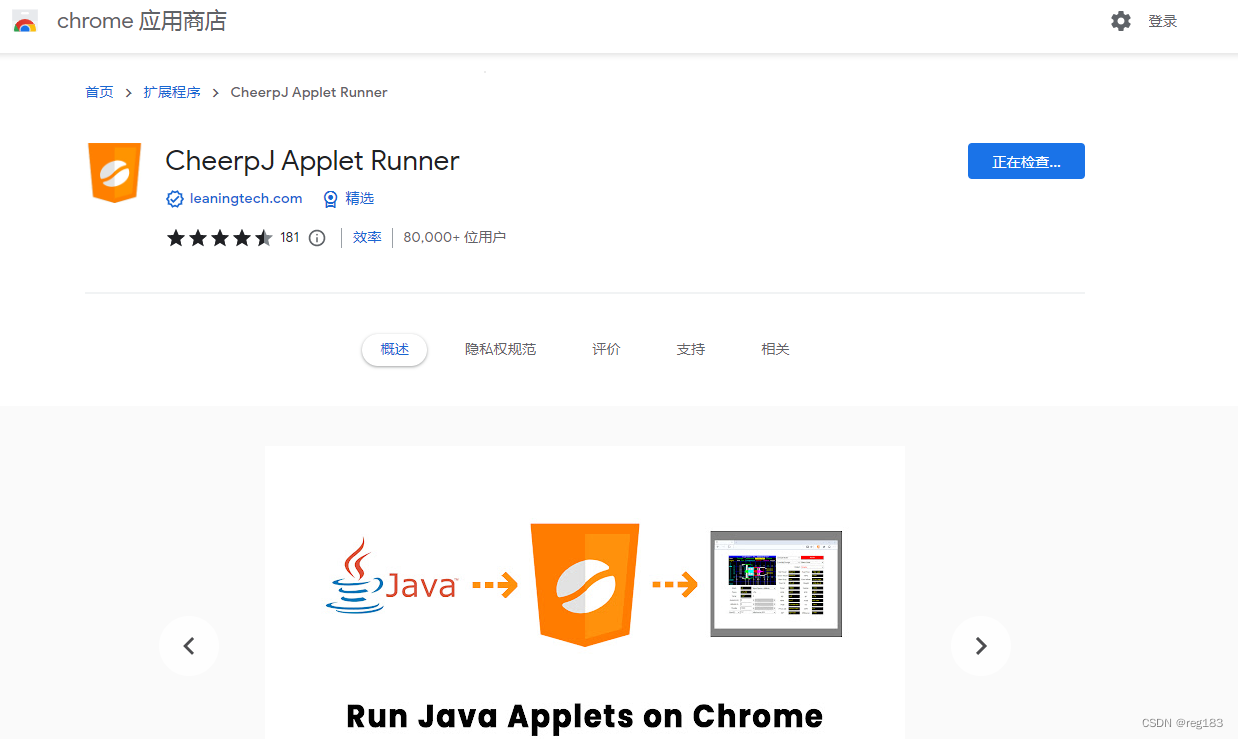
Task: Click the CheerpJ shield in the slide
Action: pyautogui.click(x=585, y=585)
